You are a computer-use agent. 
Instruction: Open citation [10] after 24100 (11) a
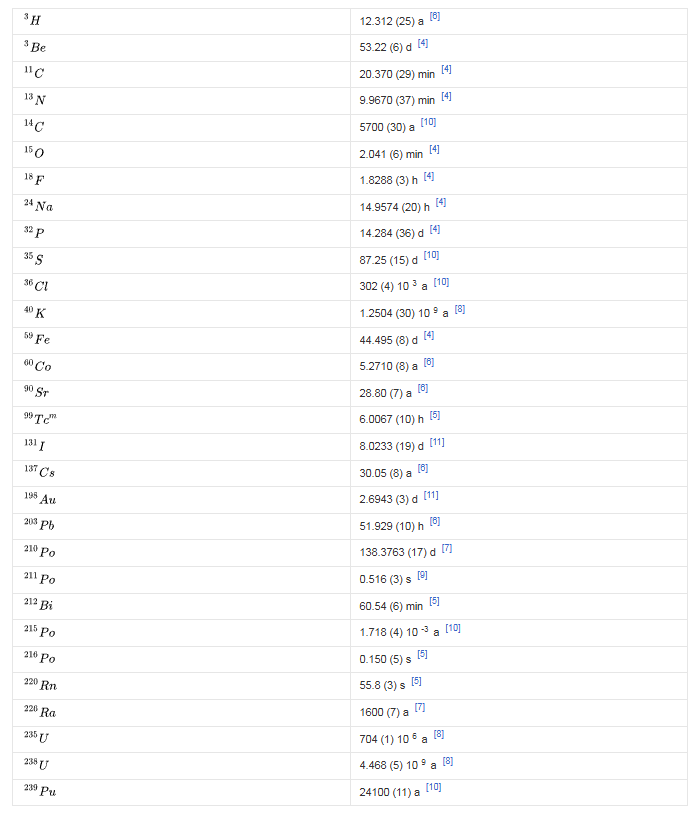tap(433, 787)
